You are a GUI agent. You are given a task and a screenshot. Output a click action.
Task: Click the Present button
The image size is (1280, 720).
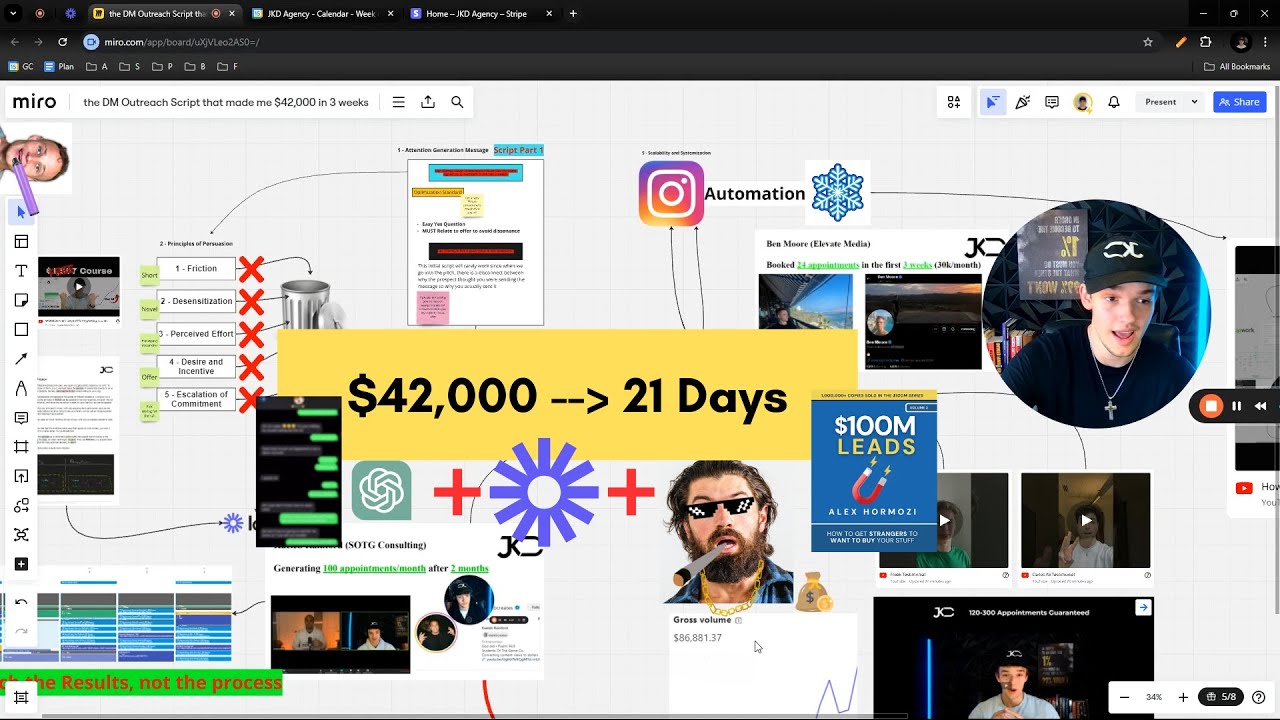pos(1160,102)
